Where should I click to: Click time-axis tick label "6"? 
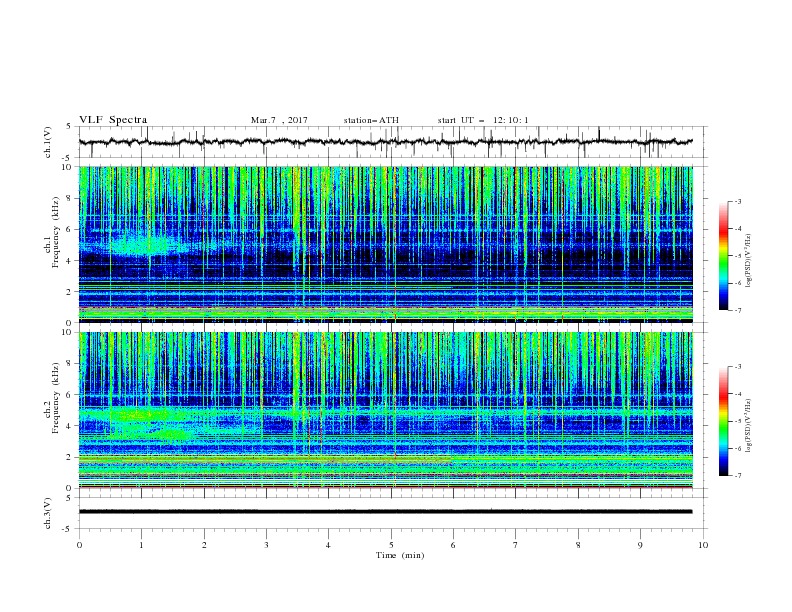coord(453,545)
